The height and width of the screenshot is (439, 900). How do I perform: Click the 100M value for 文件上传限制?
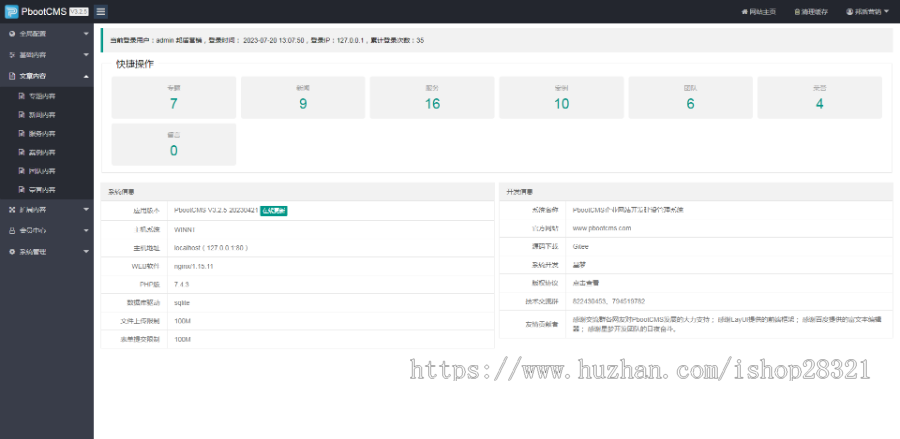tap(182, 321)
